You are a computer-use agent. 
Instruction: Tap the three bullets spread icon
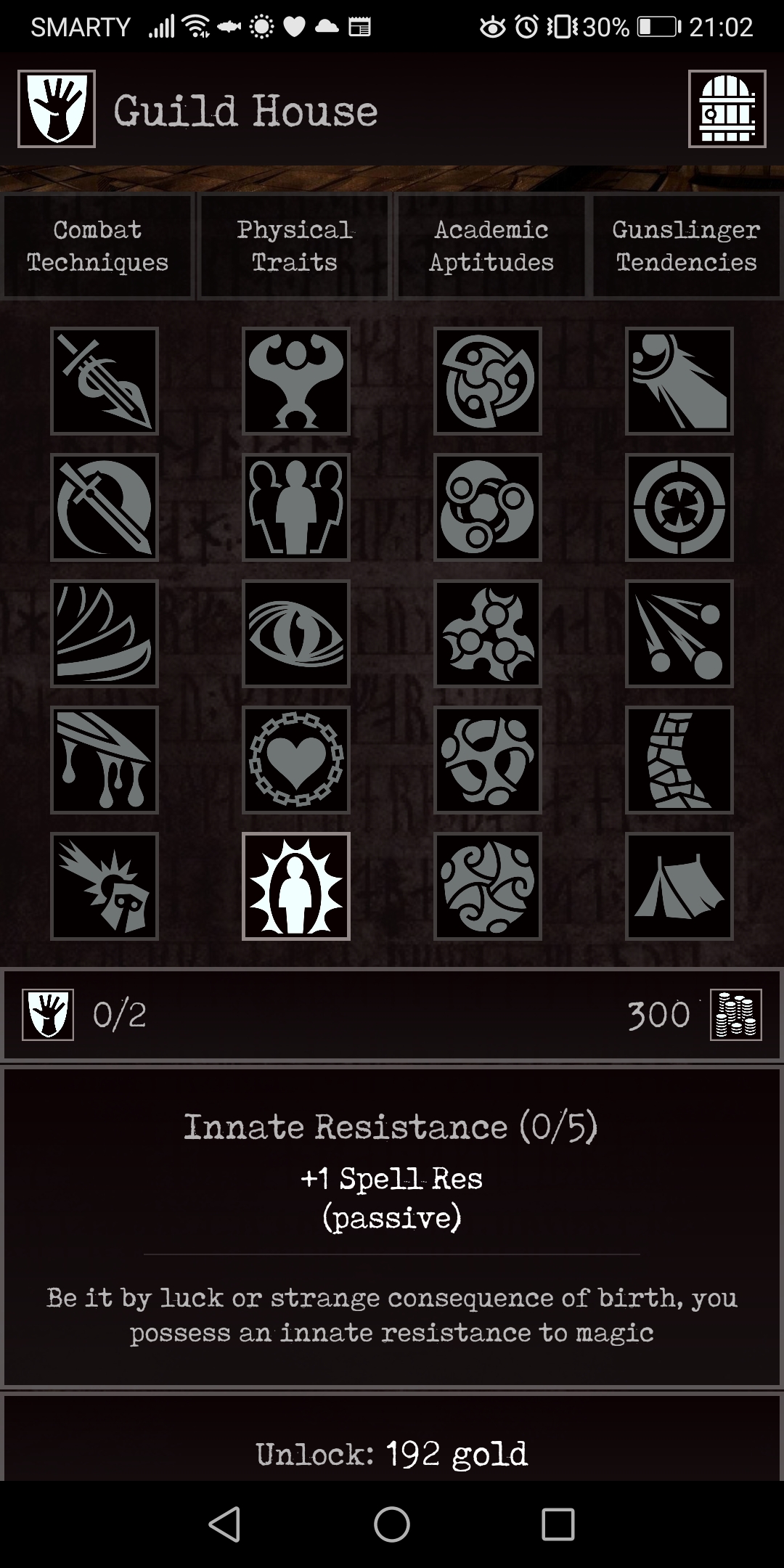(679, 634)
